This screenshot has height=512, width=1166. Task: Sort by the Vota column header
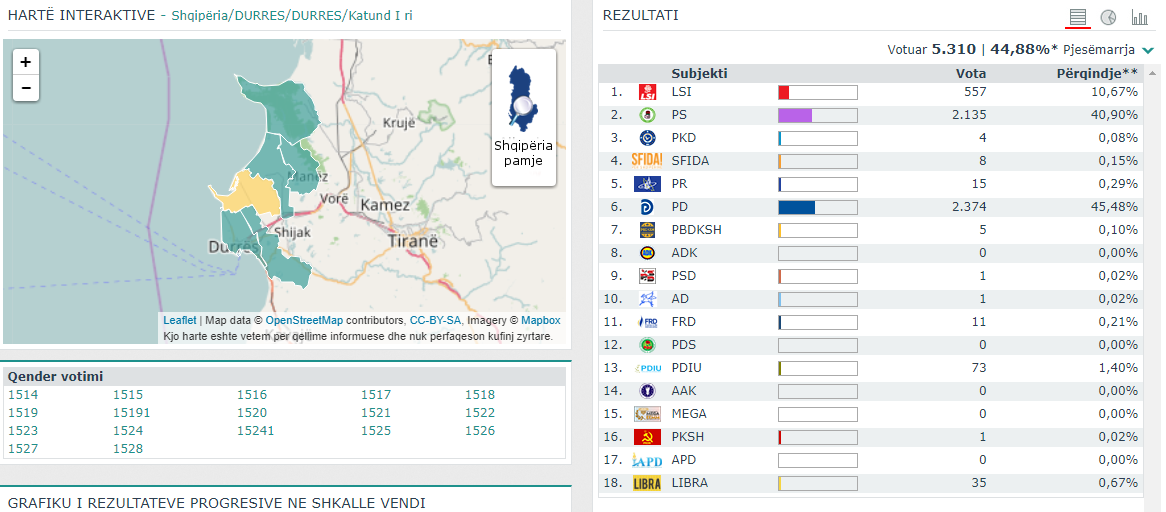tap(970, 73)
